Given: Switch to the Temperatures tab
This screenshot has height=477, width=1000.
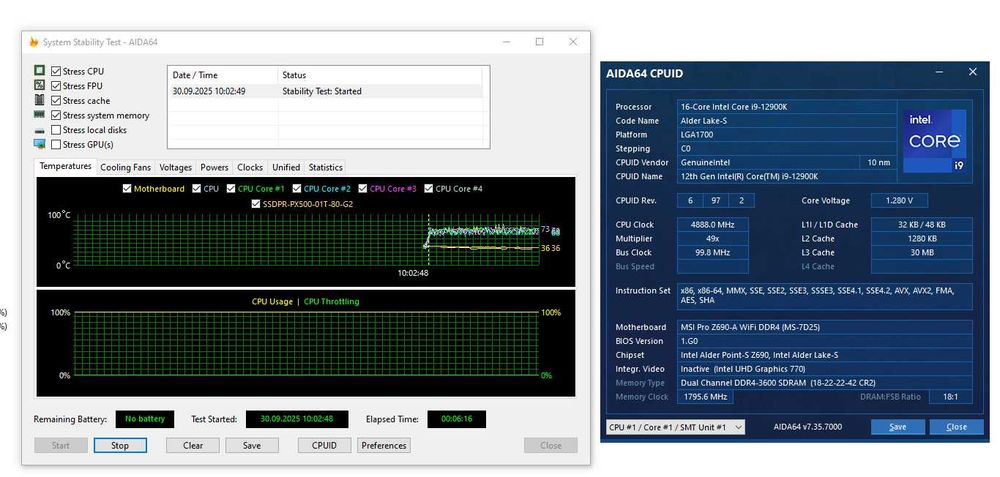Looking at the screenshot, I should pyautogui.click(x=65, y=166).
